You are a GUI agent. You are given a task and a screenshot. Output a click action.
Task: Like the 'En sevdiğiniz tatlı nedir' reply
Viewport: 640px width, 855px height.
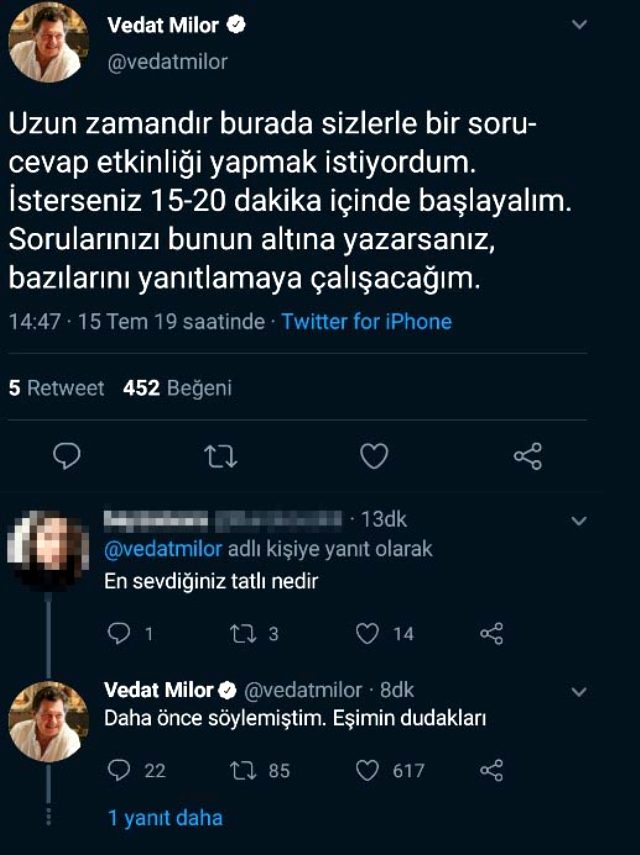(368, 633)
